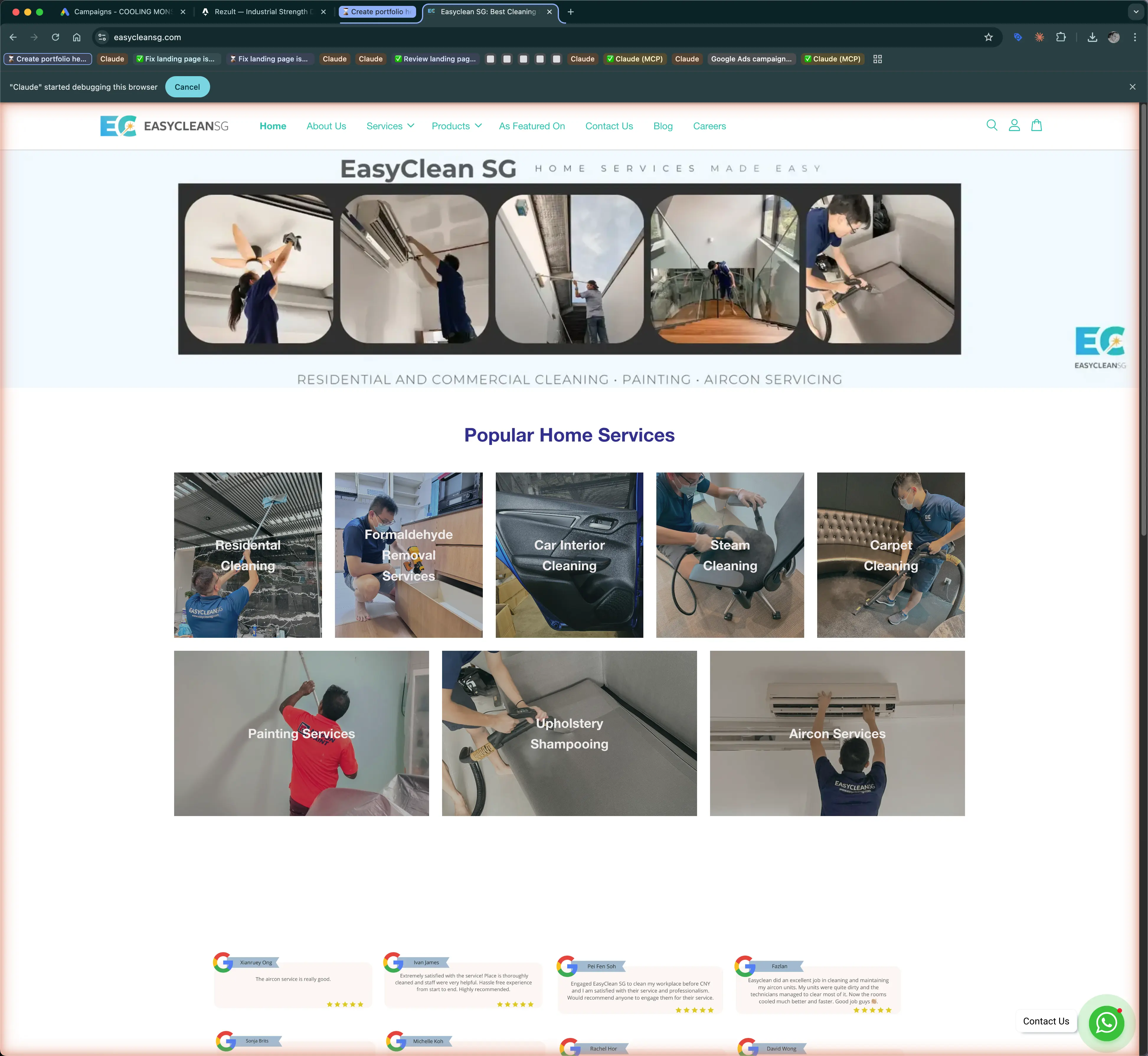
Task: Open the Blog navigation link
Action: [663, 126]
